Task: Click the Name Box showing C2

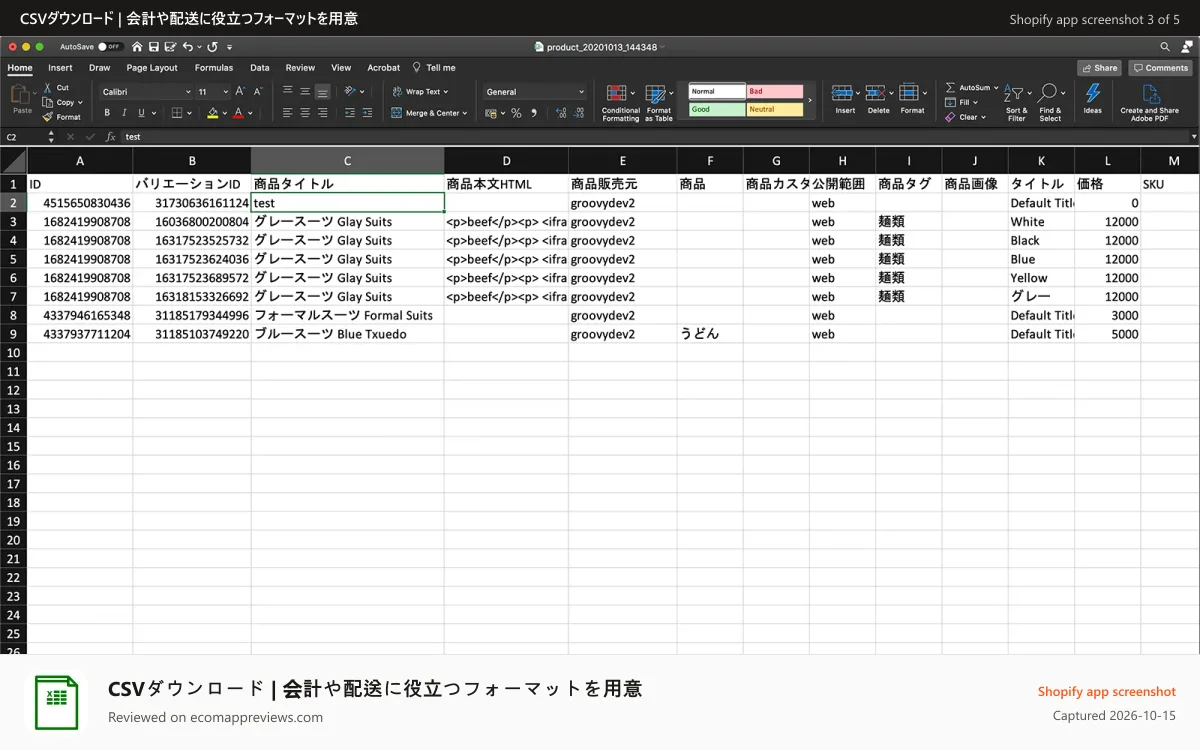Action: 22,136
